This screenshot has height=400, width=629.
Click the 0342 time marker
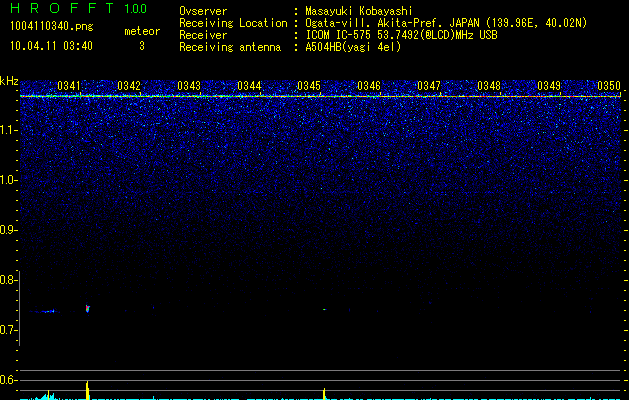click(x=129, y=86)
